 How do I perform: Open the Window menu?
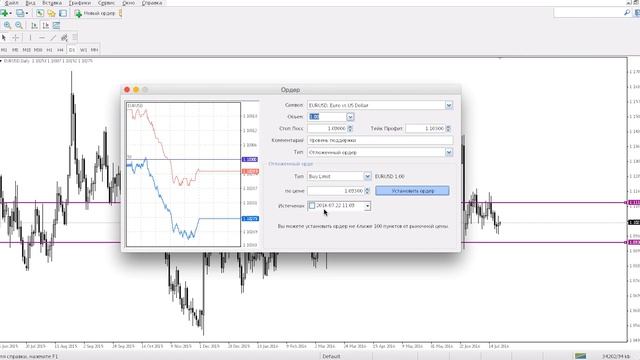pyautogui.click(x=128, y=3)
